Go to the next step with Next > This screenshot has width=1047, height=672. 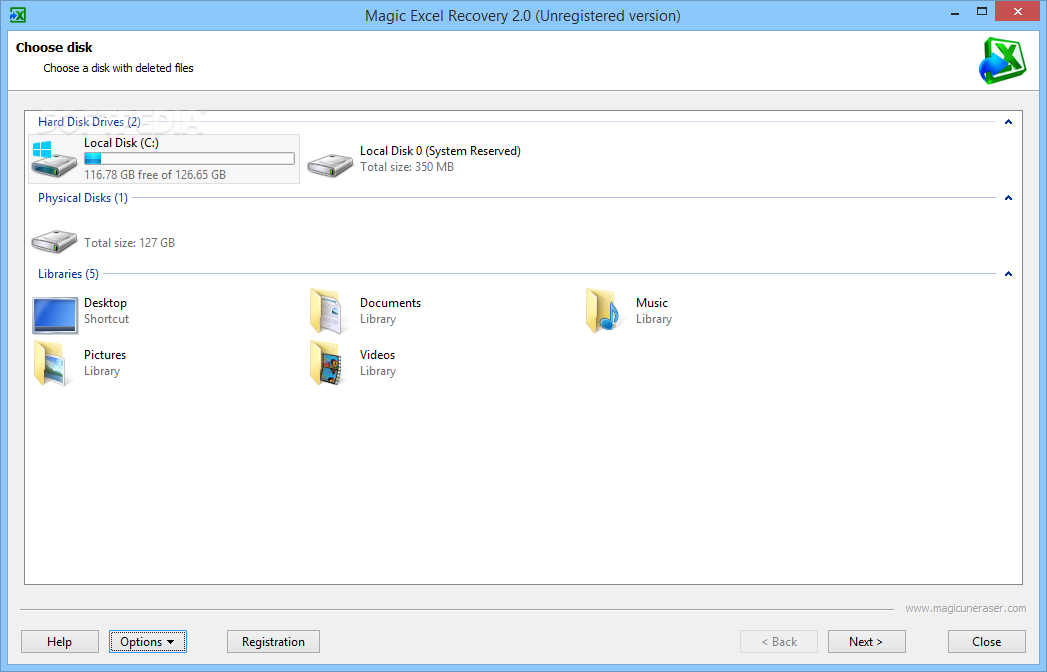pos(867,641)
